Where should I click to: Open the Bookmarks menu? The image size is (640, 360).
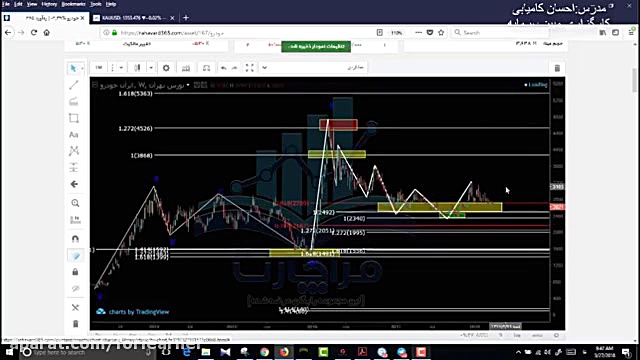73,4
